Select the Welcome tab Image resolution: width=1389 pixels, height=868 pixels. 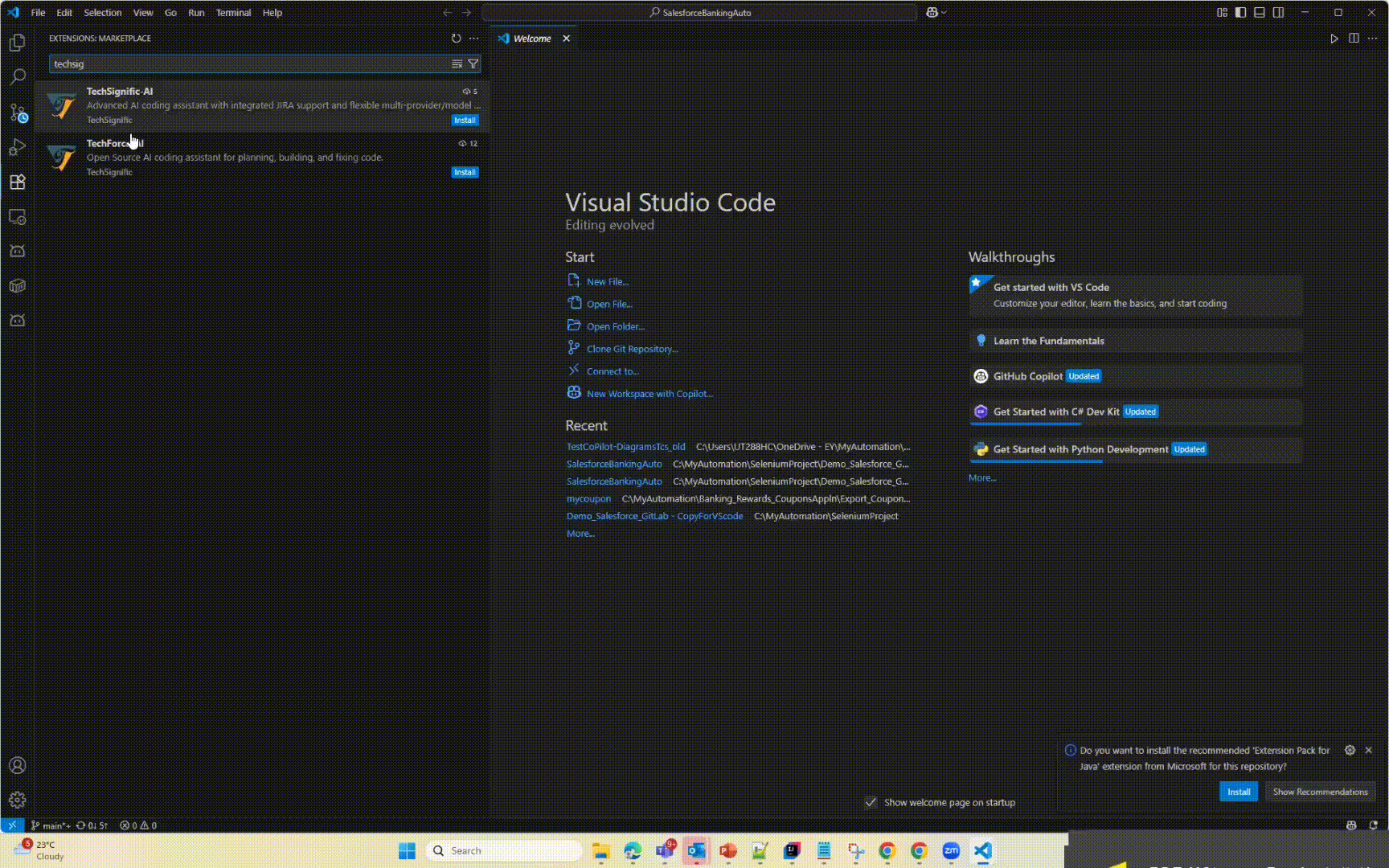pos(531,39)
